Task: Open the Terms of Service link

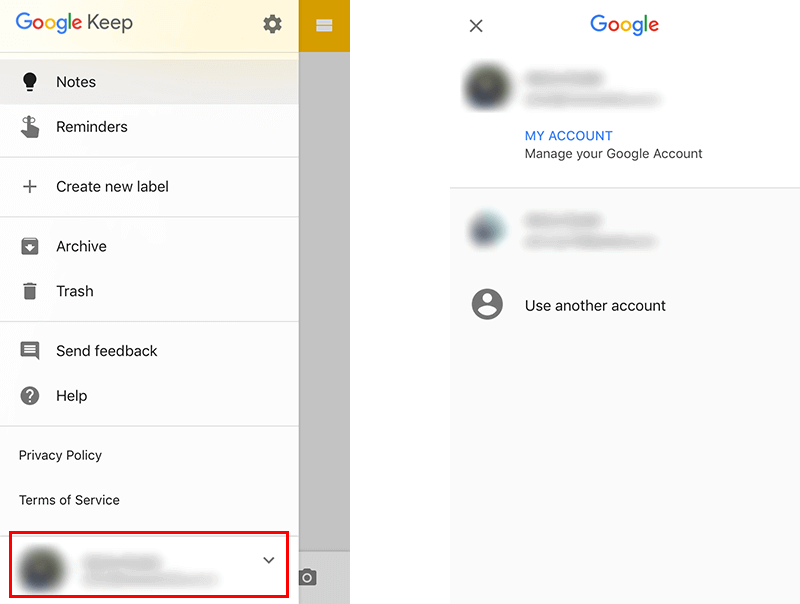Action: (x=69, y=500)
